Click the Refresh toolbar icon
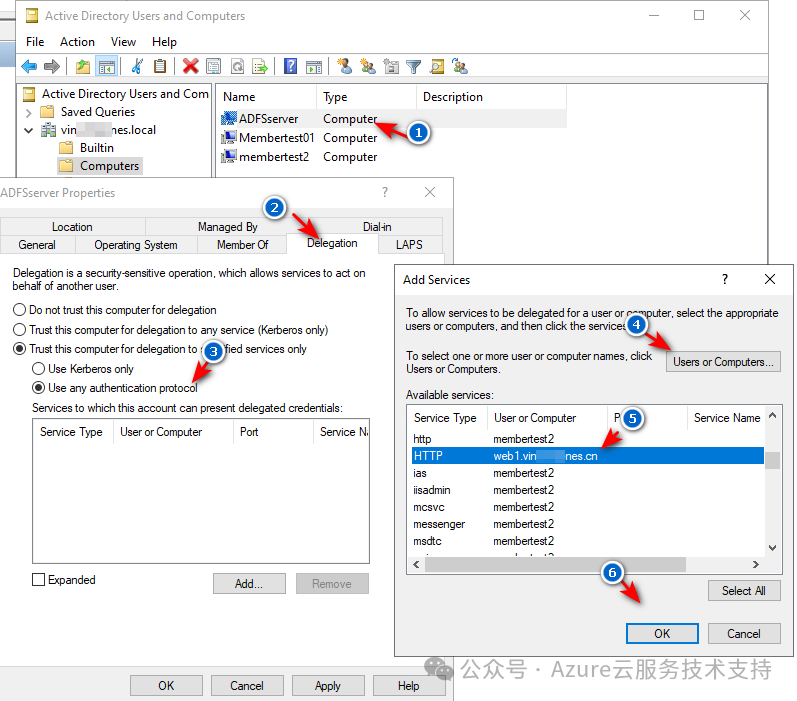The image size is (797, 701). point(237,66)
